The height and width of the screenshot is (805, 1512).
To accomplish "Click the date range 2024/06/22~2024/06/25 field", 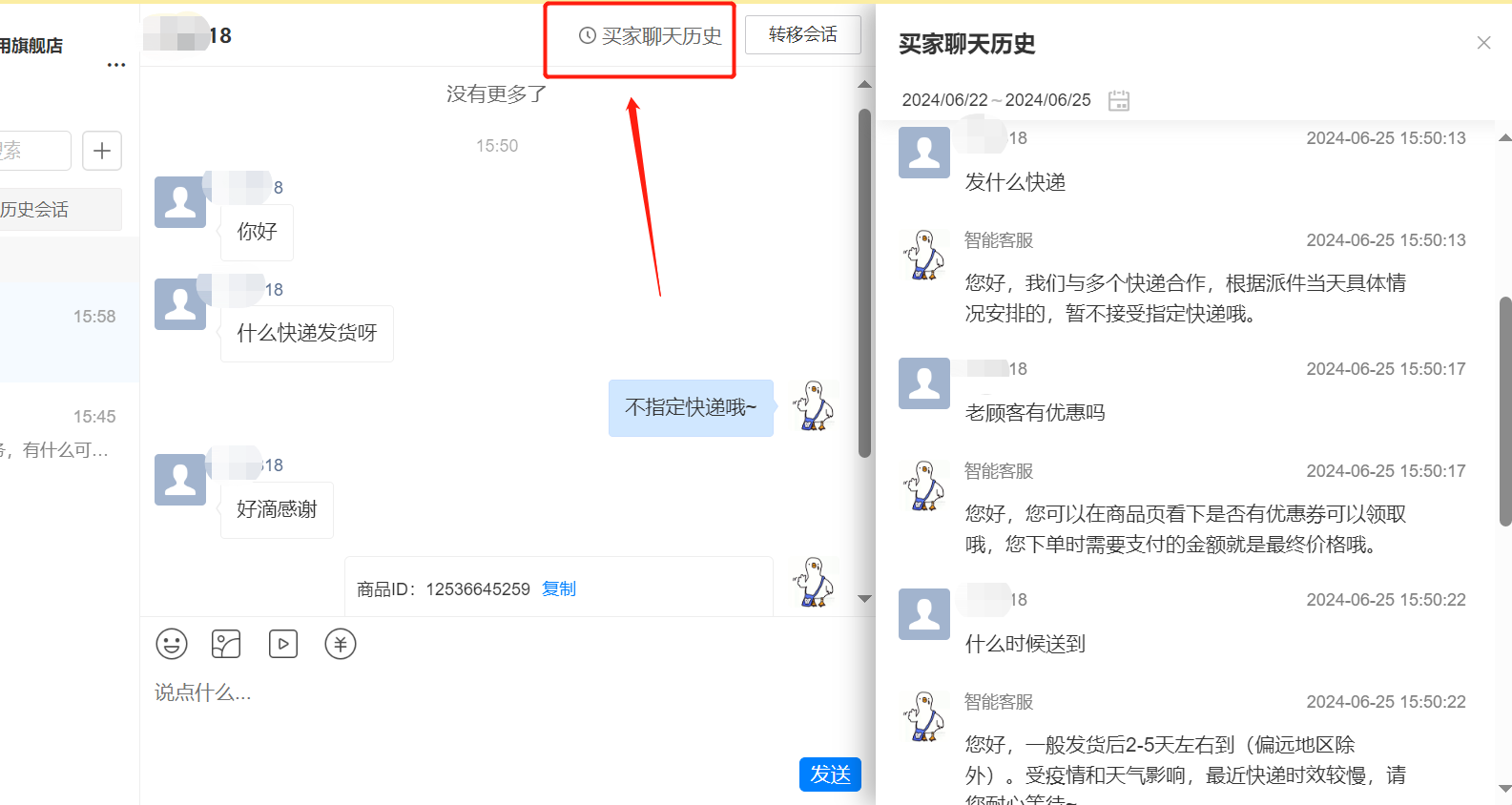I will pos(996,100).
